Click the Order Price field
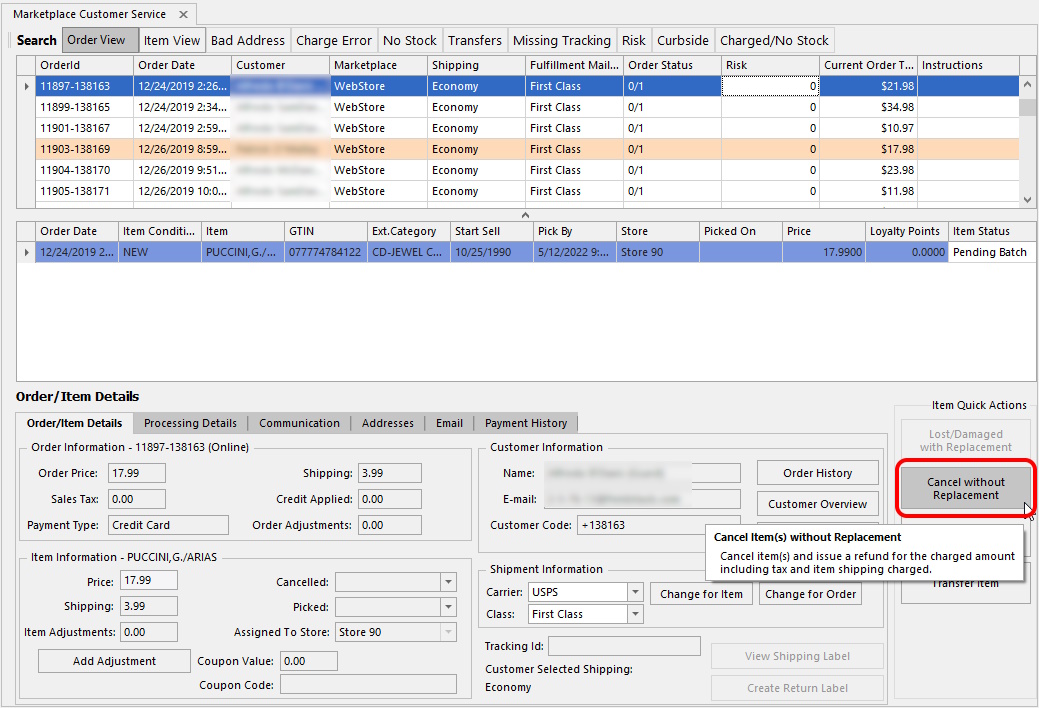This screenshot has width=1039, height=708. click(137, 473)
